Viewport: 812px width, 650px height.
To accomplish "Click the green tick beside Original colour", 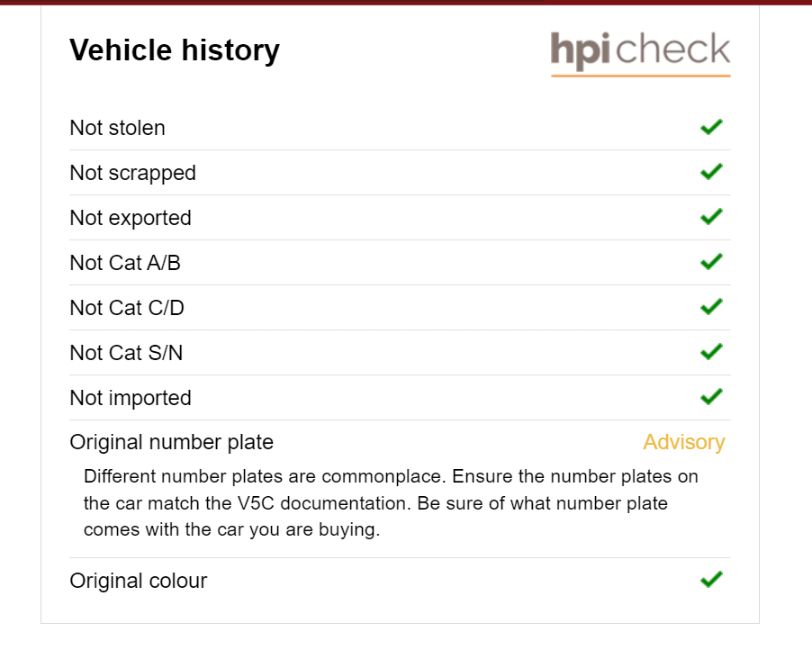I will [711, 580].
